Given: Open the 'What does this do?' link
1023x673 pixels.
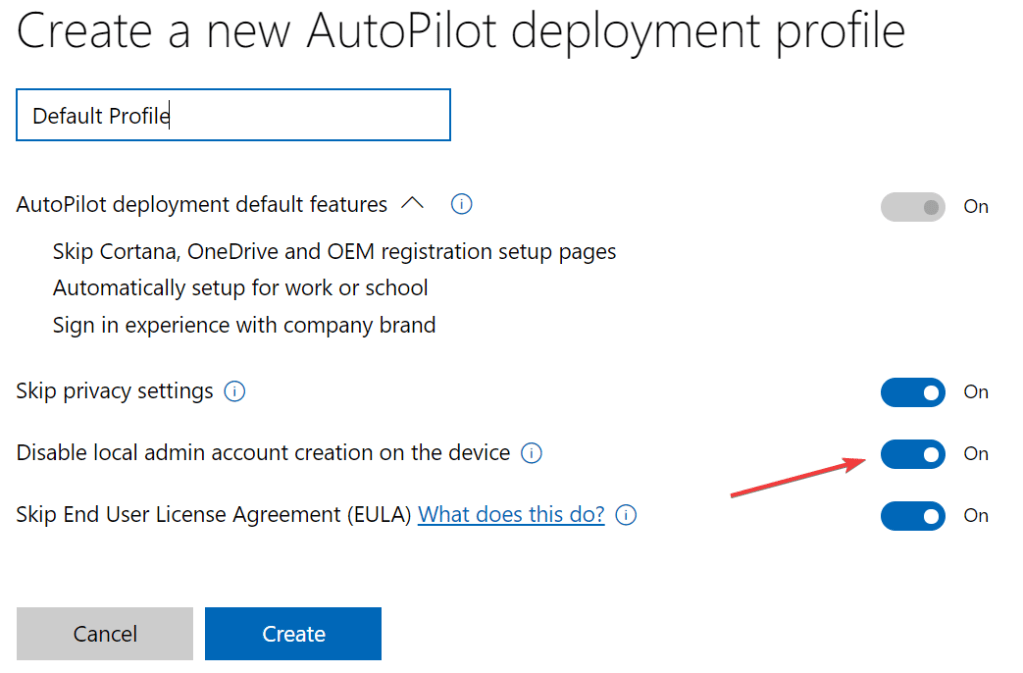Looking at the screenshot, I should click(511, 515).
